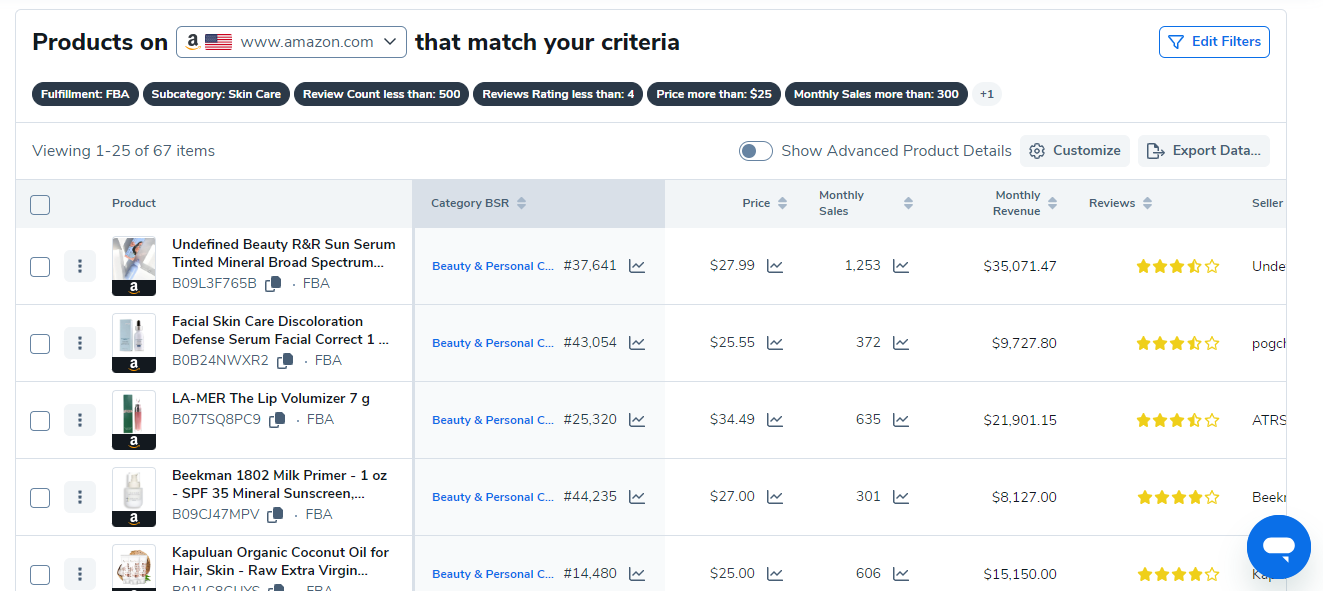Tick the select-all checkbox in the table header
1323x591 pixels.
(x=40, y=205)
